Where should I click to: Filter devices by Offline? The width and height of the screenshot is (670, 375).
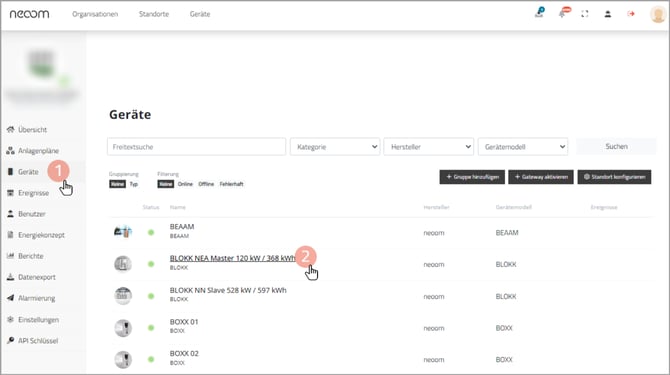point(206,184)
